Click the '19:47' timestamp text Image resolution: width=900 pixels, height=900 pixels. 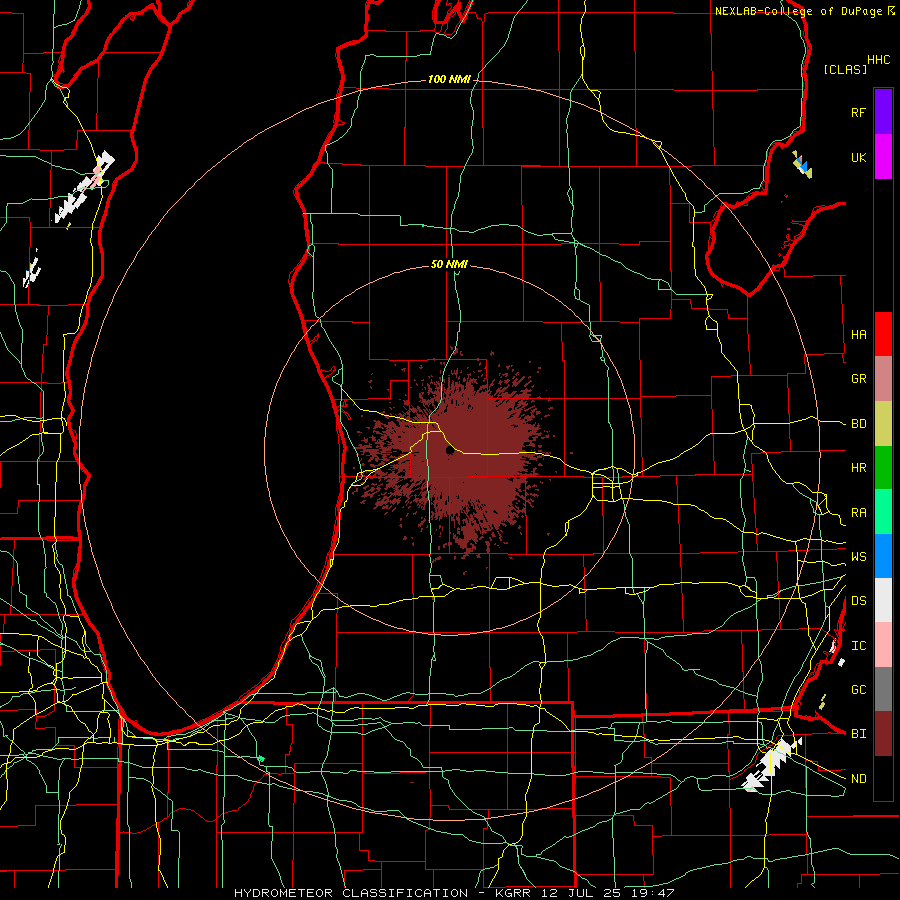(655, 893)
